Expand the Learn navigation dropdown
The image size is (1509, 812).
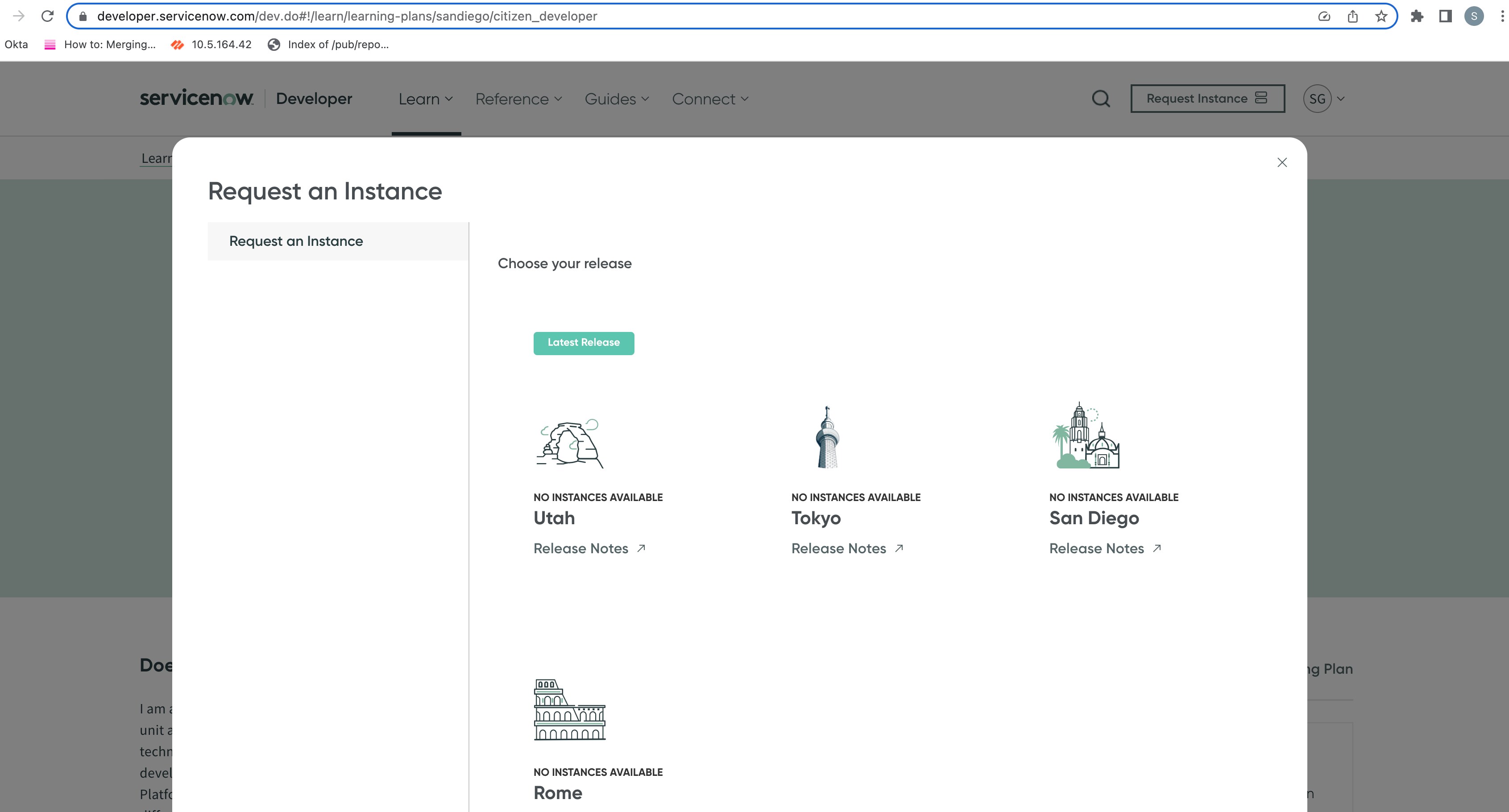[425, 99]
